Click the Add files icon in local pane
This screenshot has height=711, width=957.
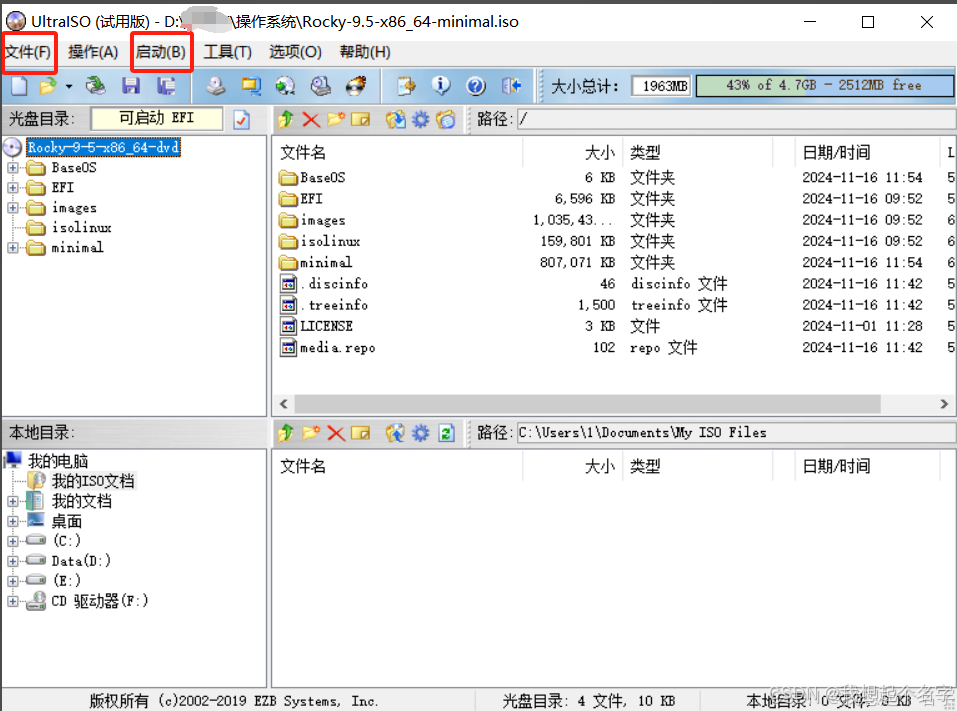click(x=395, y=433)
